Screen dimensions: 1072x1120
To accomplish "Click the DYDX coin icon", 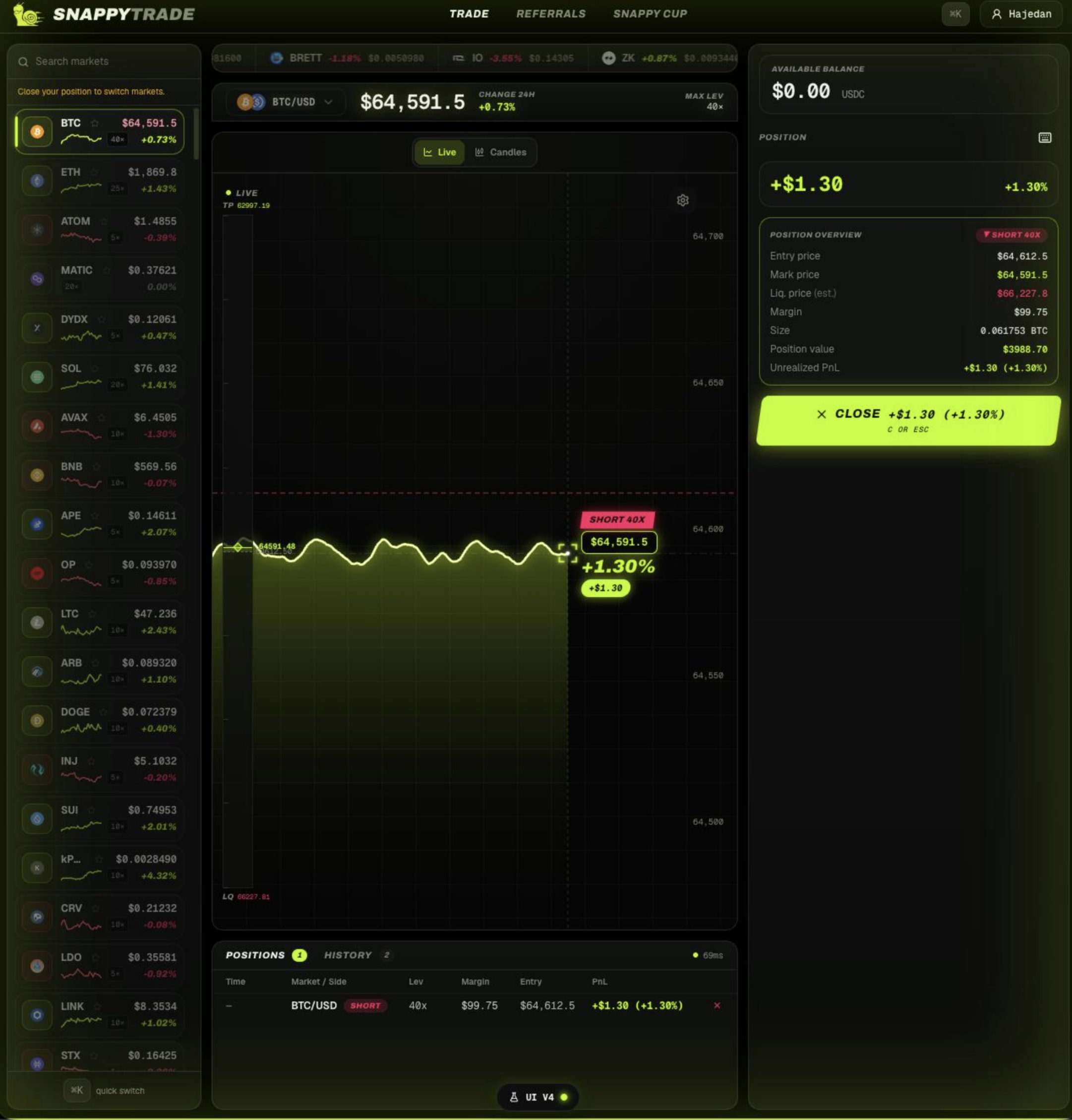I will (x=37, y=328).
